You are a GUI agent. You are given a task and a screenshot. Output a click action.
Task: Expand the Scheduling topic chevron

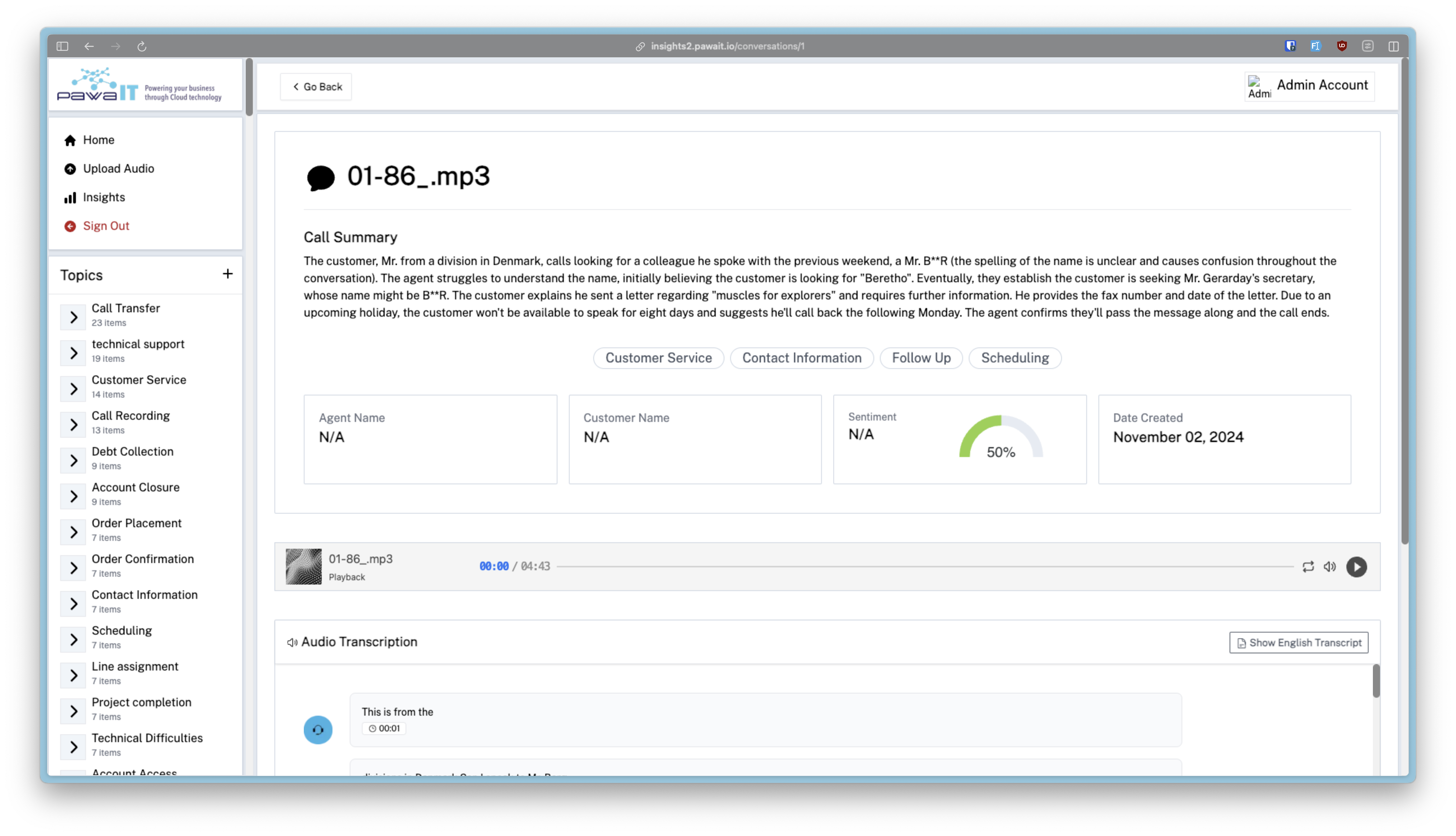[x=73, y=640]
